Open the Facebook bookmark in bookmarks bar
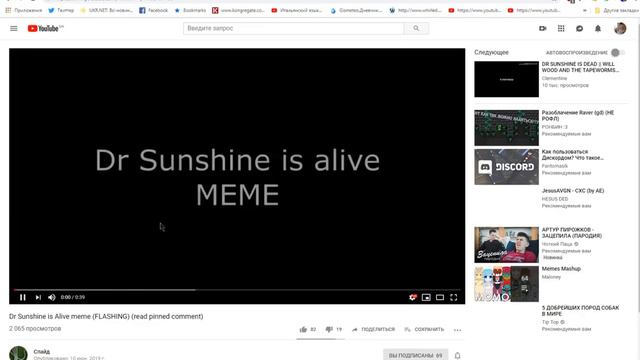 pos(153,10)
